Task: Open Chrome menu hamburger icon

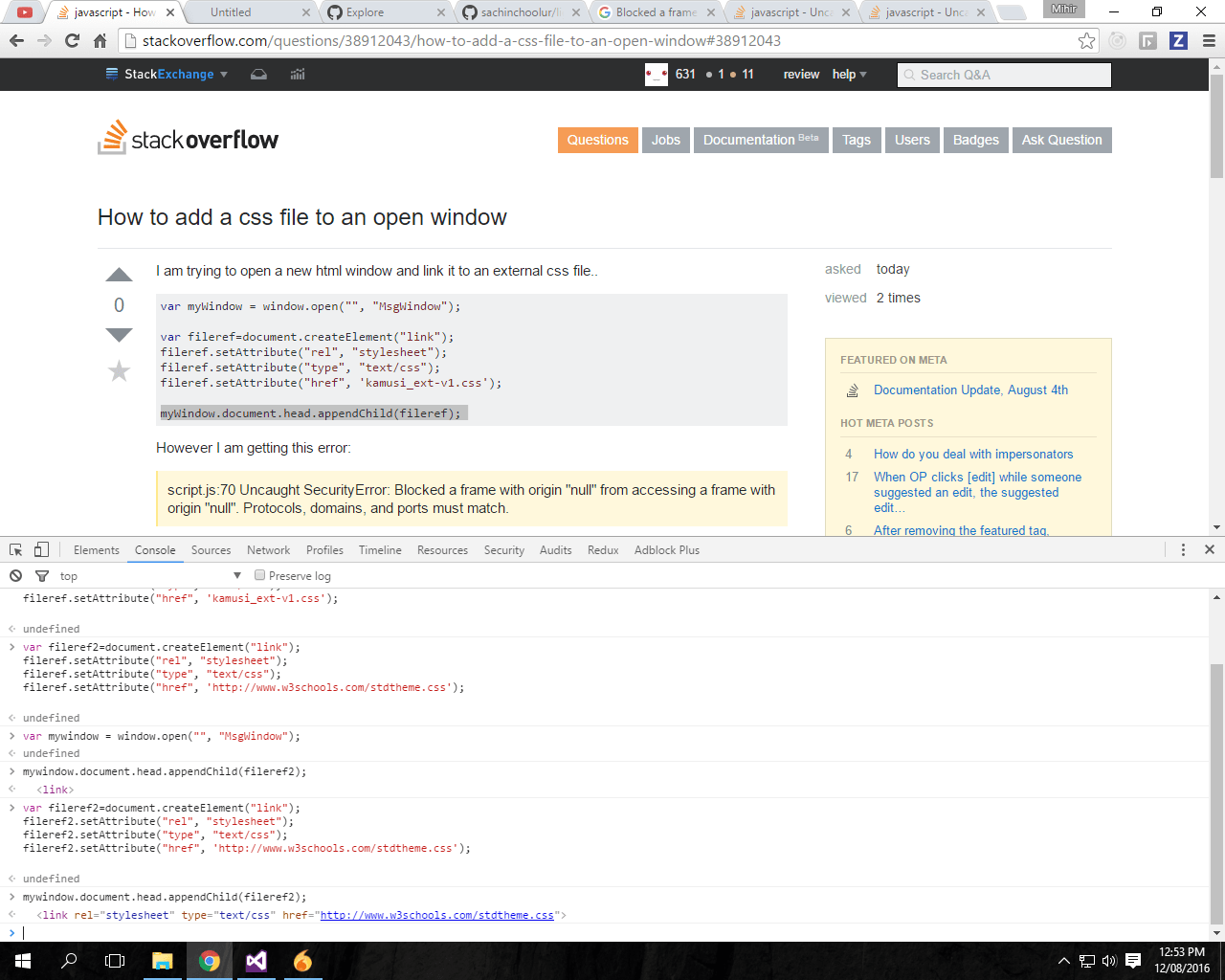Action: [x=1209, y=41]
